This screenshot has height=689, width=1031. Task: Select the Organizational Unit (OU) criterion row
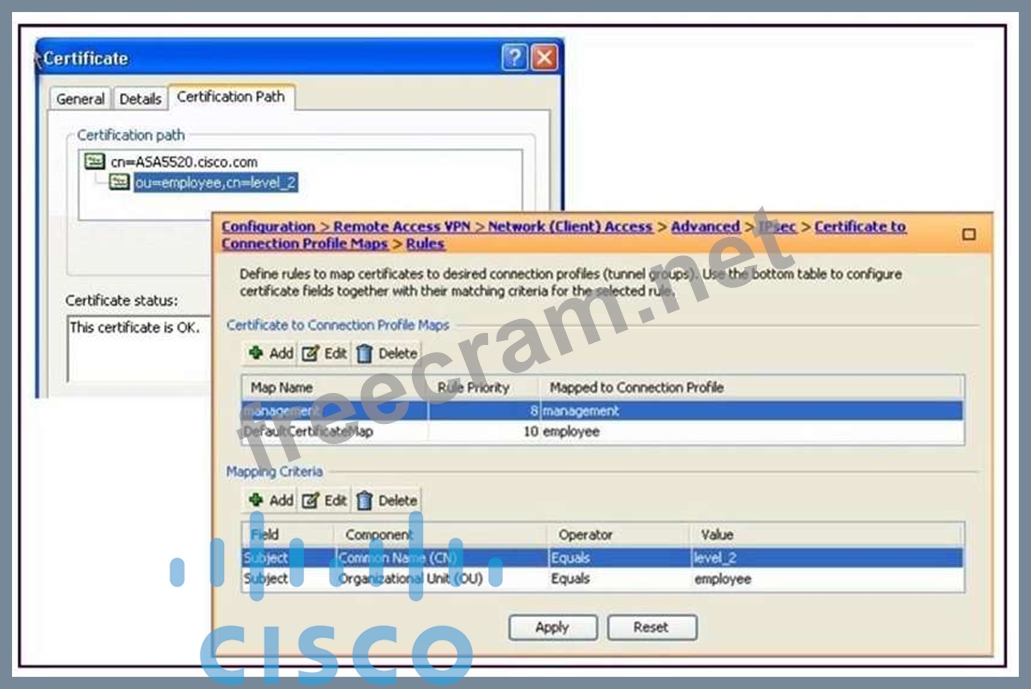click(x=600, y=579)
